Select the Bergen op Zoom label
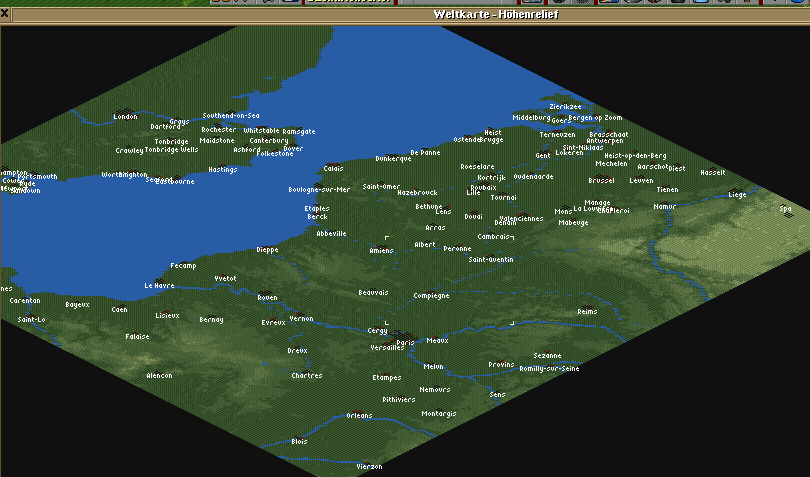 (595, 118)
